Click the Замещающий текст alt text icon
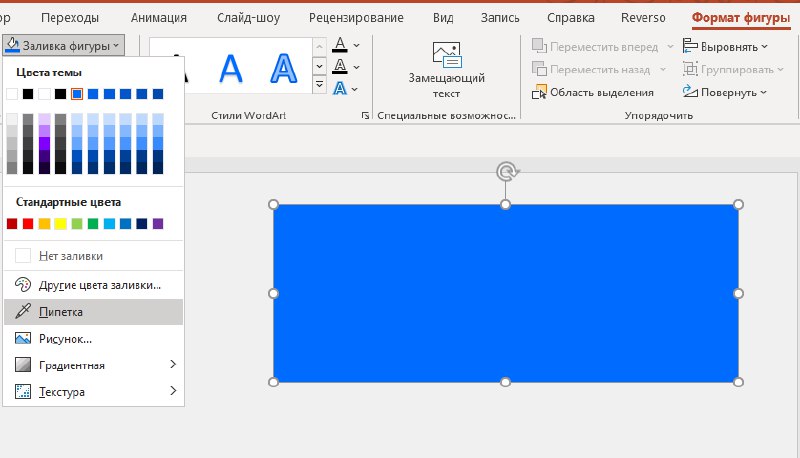The width and height of the screenshot is (800, 458). 446,55
